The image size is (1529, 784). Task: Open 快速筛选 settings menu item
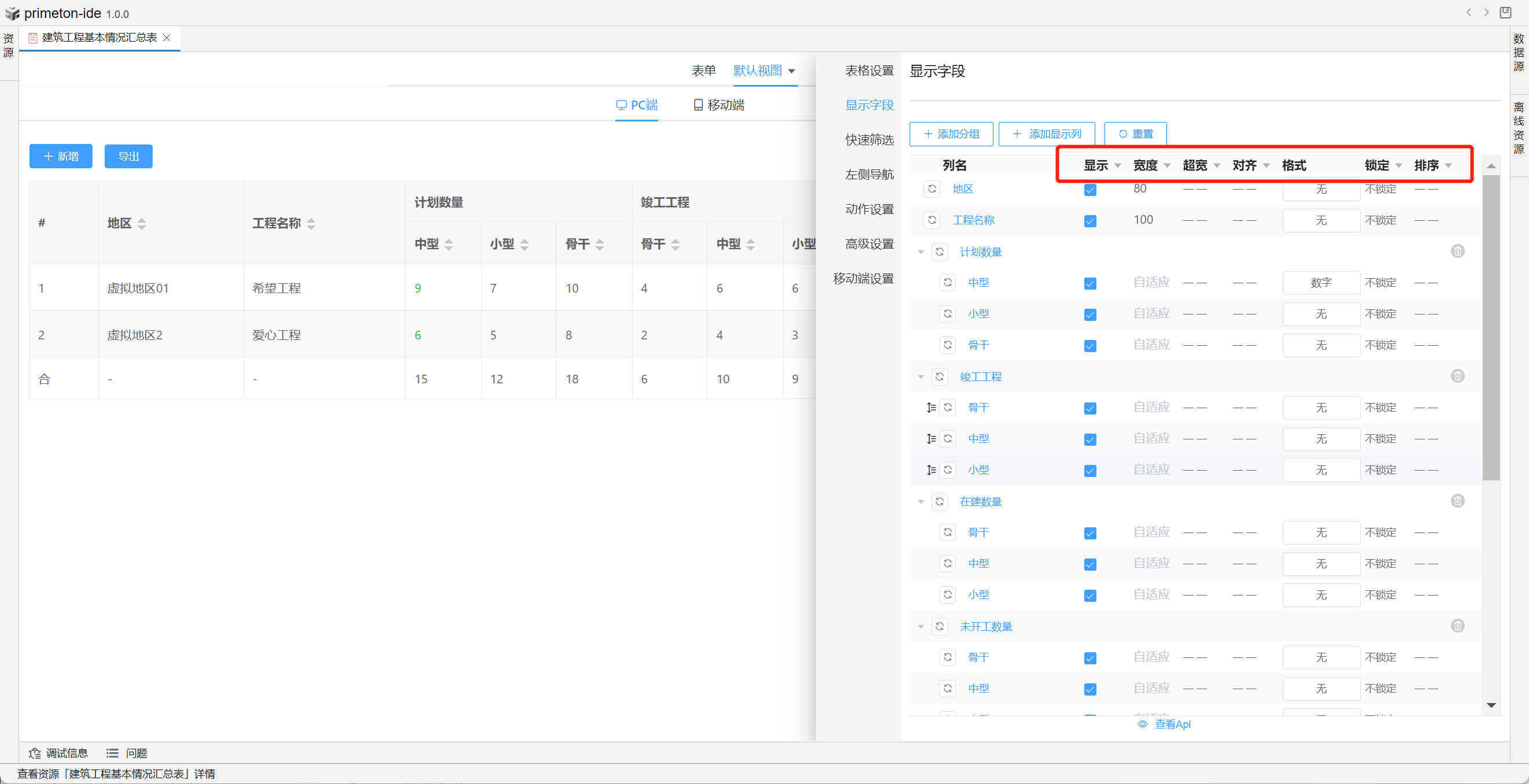click(x=869, y=139)
